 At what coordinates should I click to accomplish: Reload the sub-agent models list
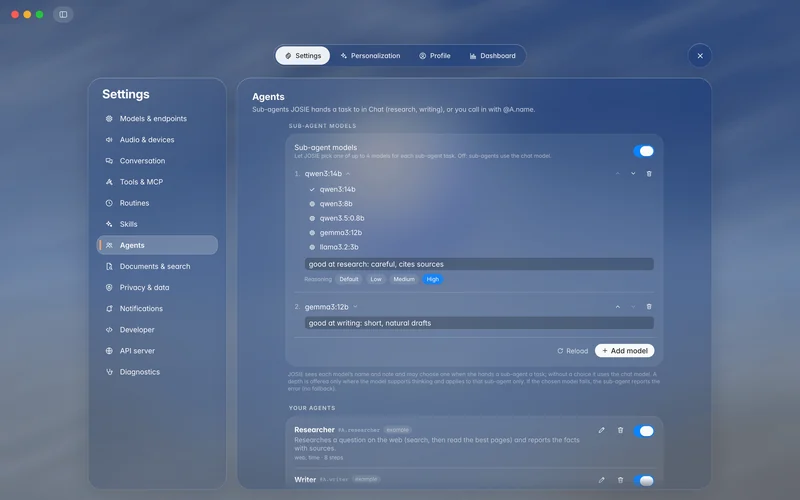coord(572,351)
